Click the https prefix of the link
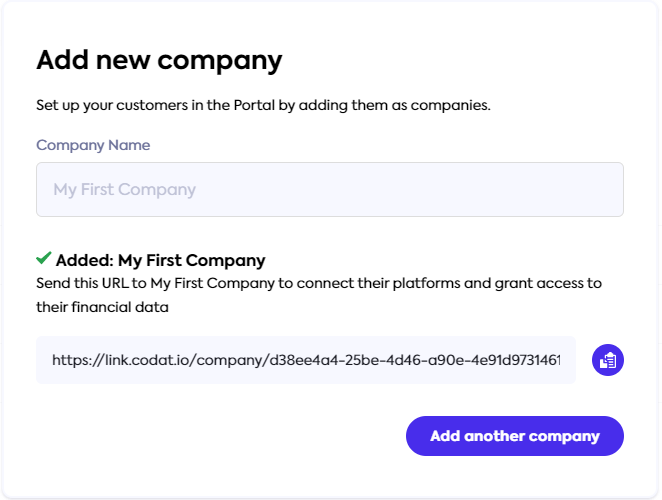The width and height of the screenshot is (662, 500). point(71,360)
